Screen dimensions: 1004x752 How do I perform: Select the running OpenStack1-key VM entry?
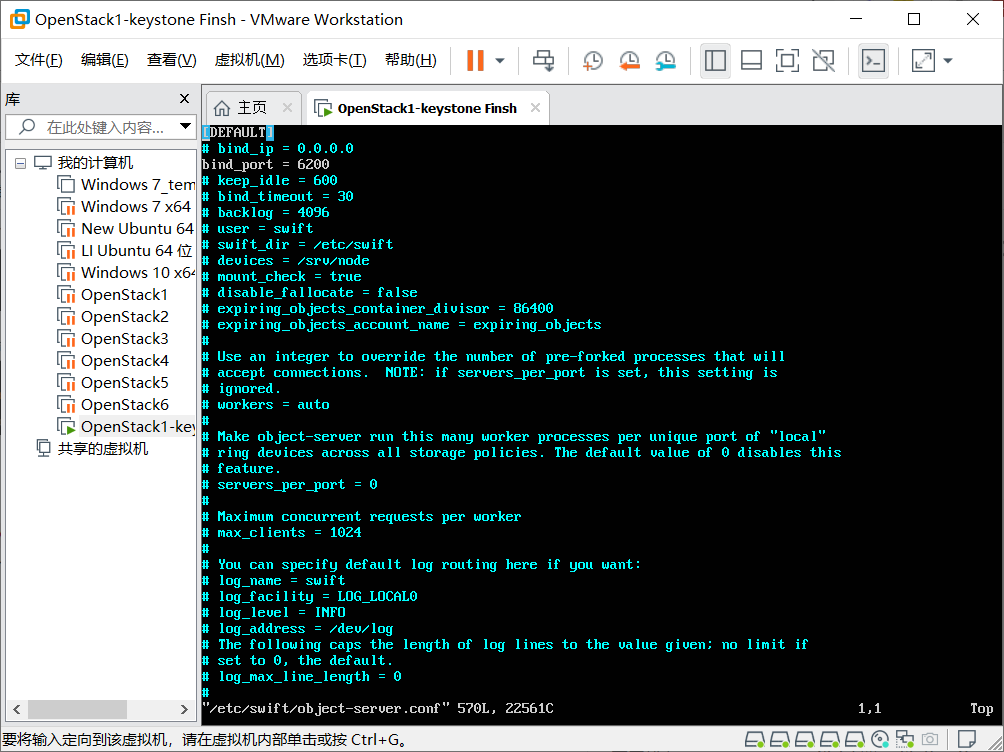click(x=138, y=427)
